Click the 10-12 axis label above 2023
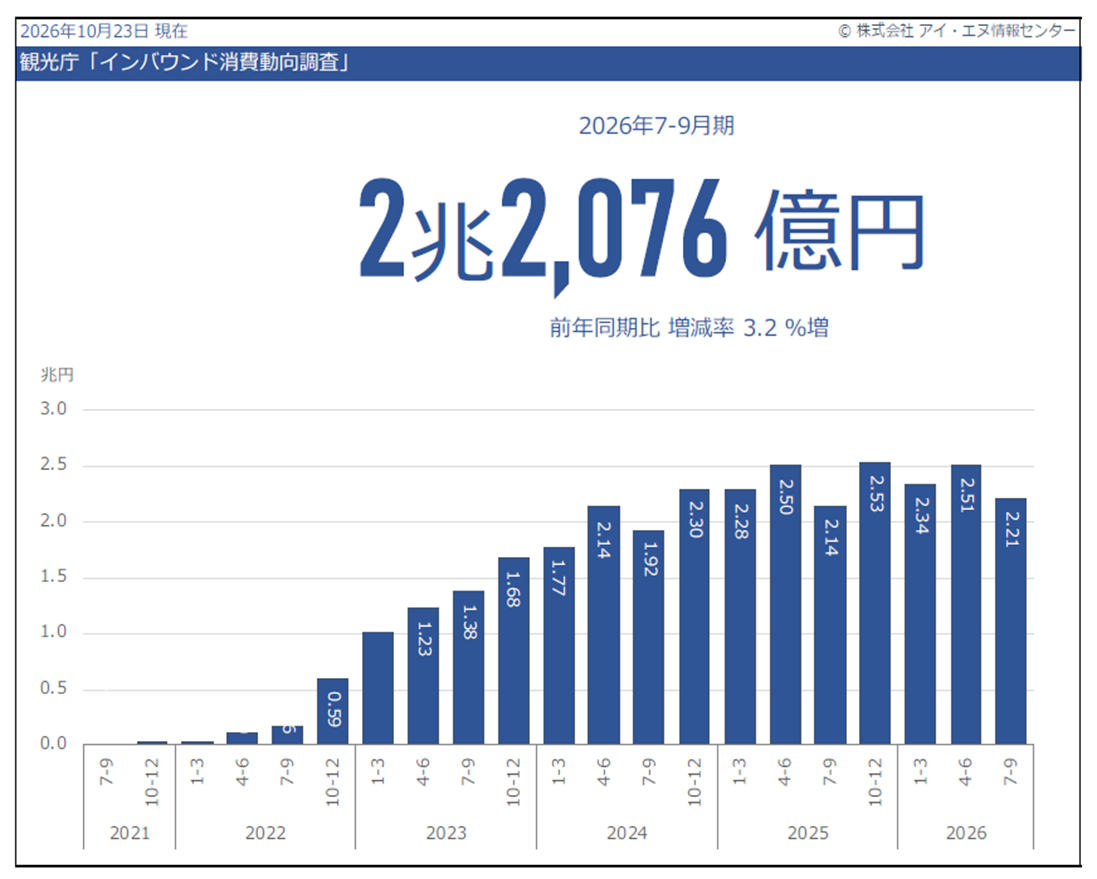Screen dimensions: 1097x879 (514, 781)
